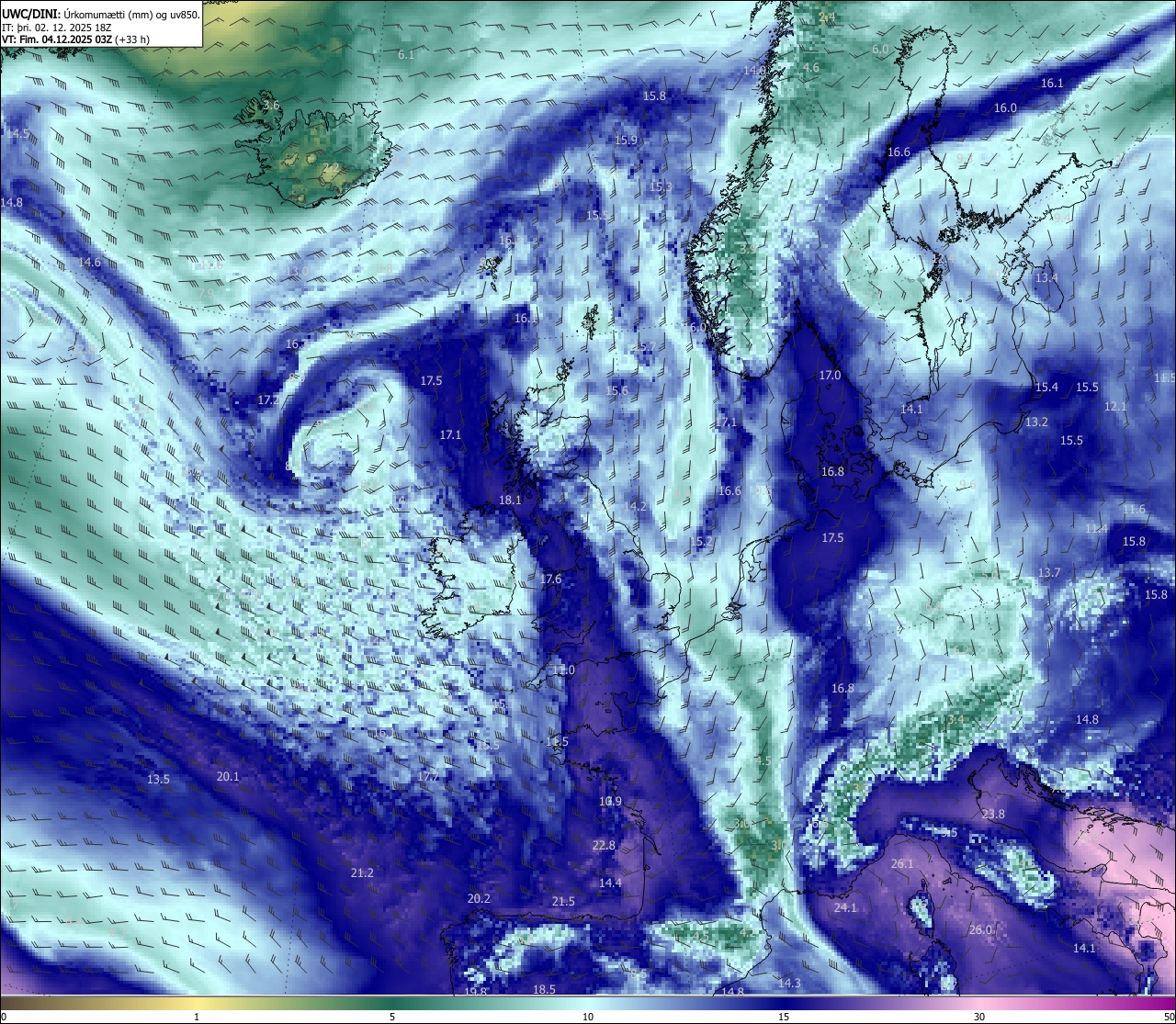
Task: Click the 22.8 value off western France
Action: coord(604,846)
